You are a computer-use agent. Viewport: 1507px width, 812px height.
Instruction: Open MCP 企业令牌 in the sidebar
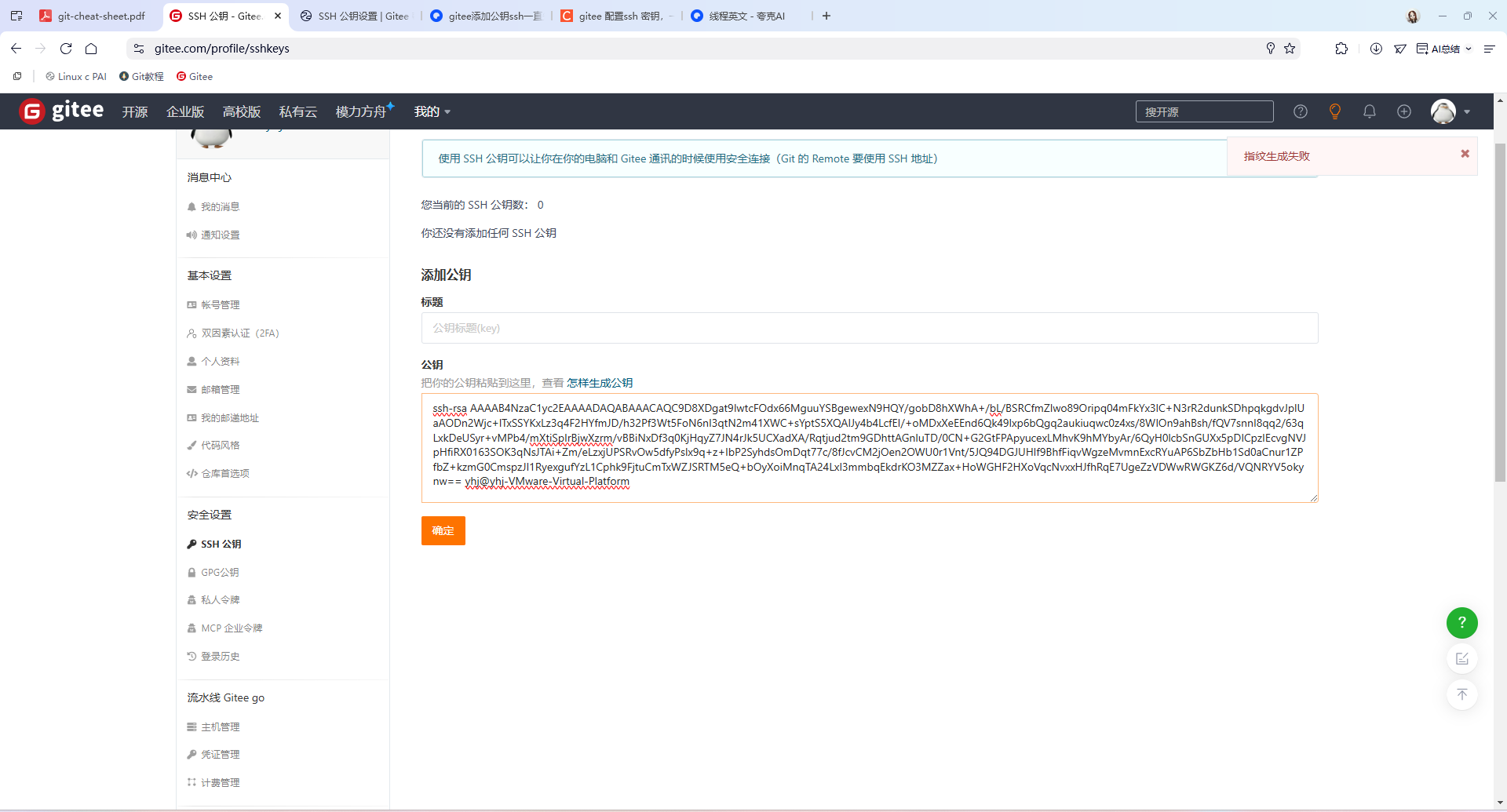(224, 628)
